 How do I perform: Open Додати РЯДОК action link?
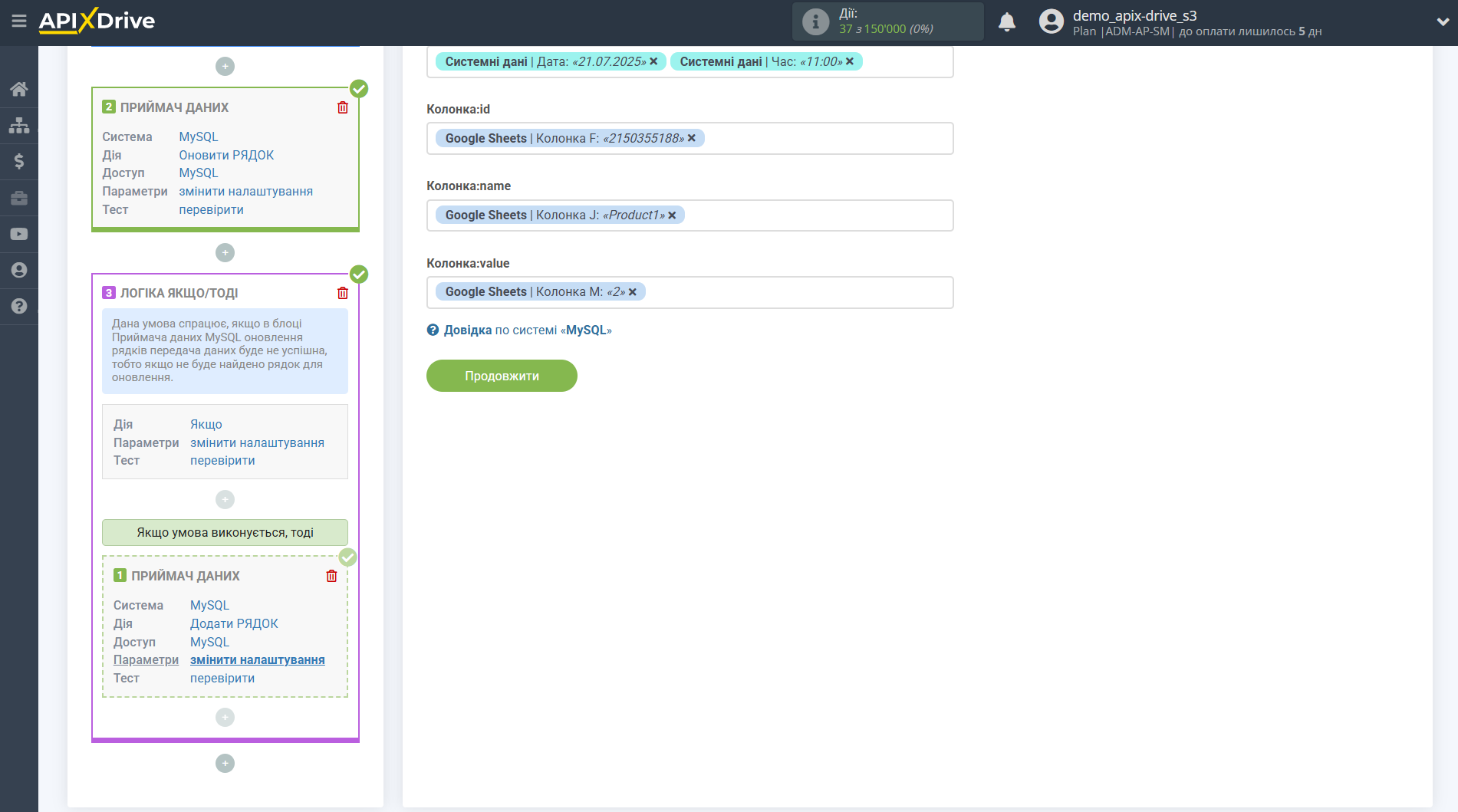coord(234,623)
